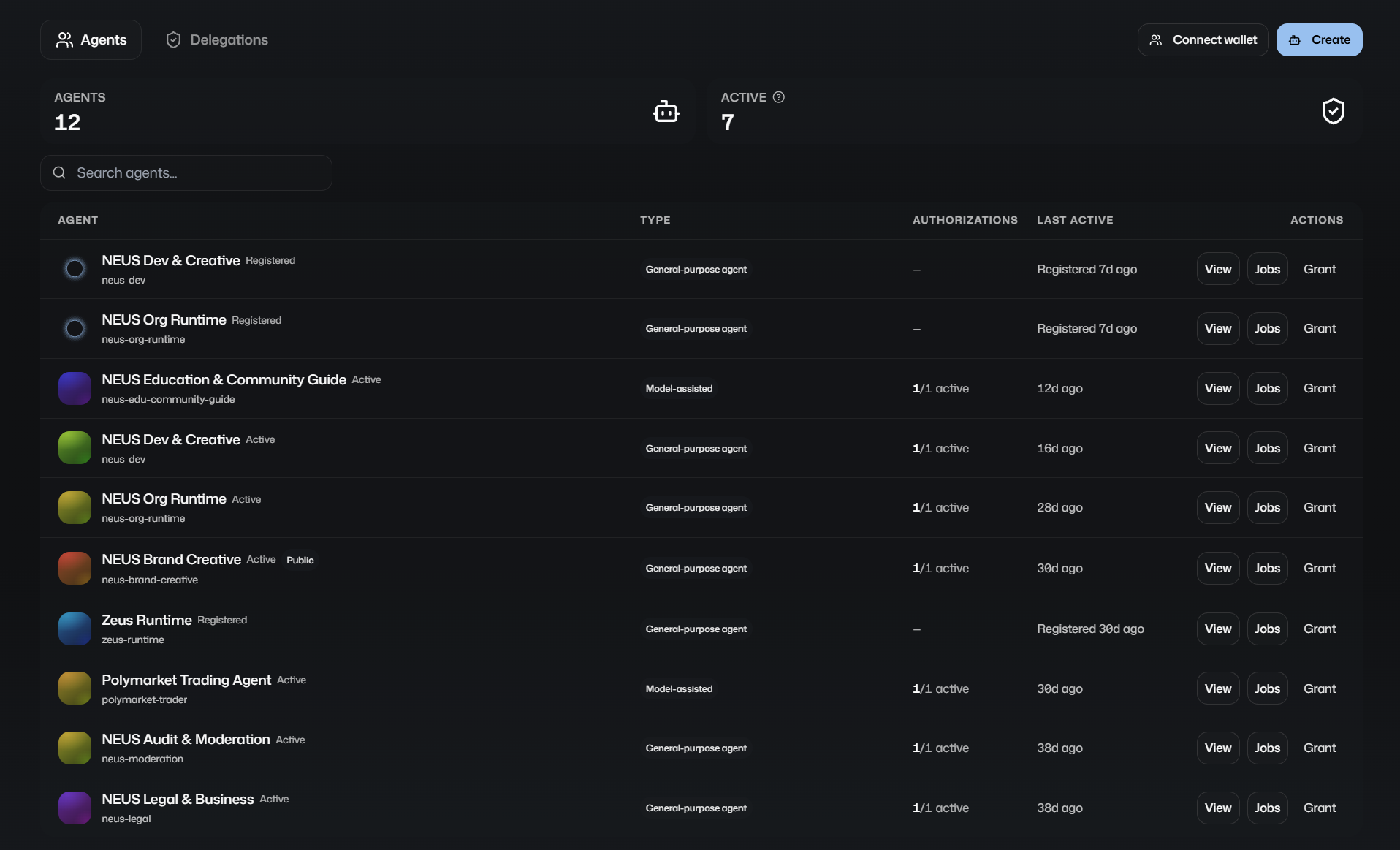Screen dimensions: 1400x850
Task: Select the Polymarket Trading Agent avatar
Action: [x=75, y=688]
